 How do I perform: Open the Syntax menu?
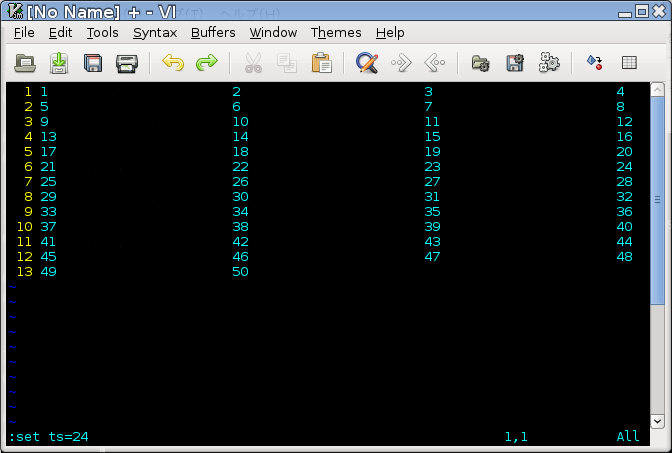(x=154, y=32)
